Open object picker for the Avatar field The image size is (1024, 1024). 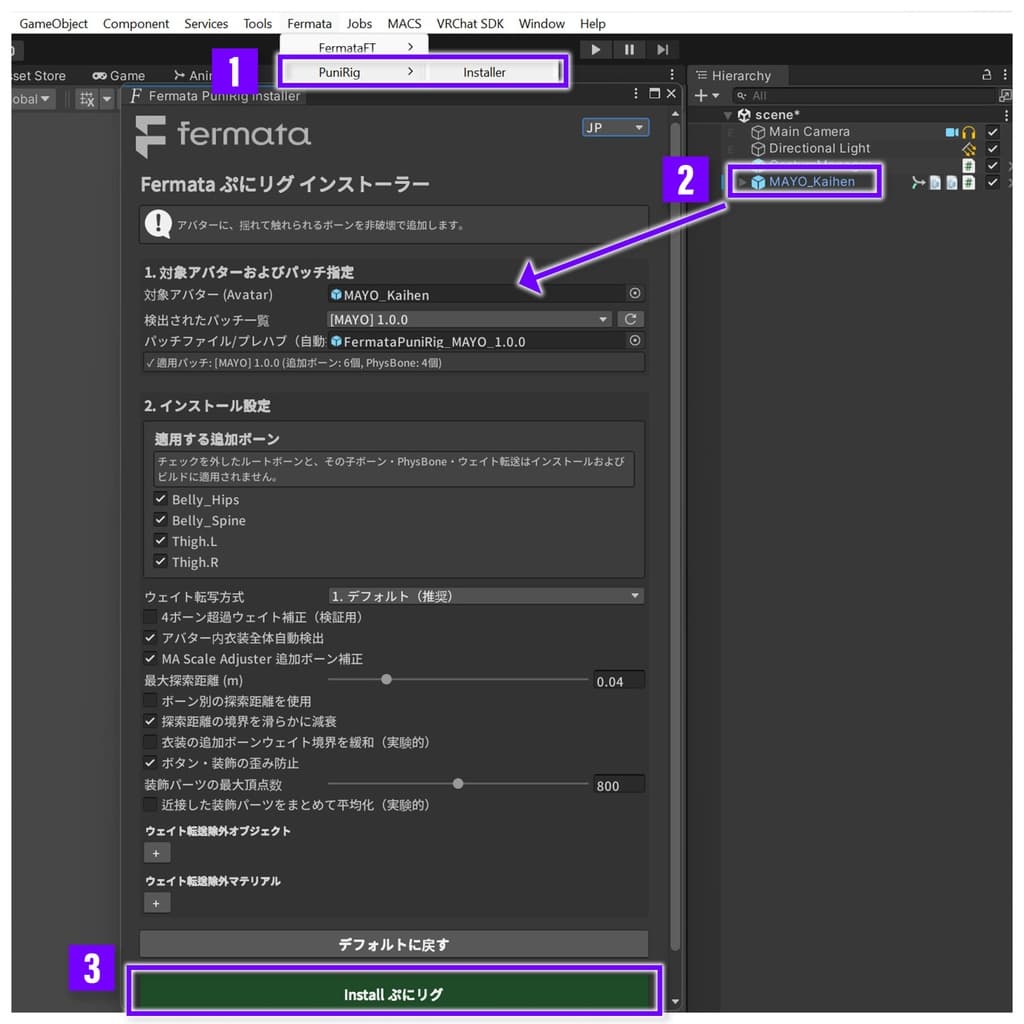point(635,293)
